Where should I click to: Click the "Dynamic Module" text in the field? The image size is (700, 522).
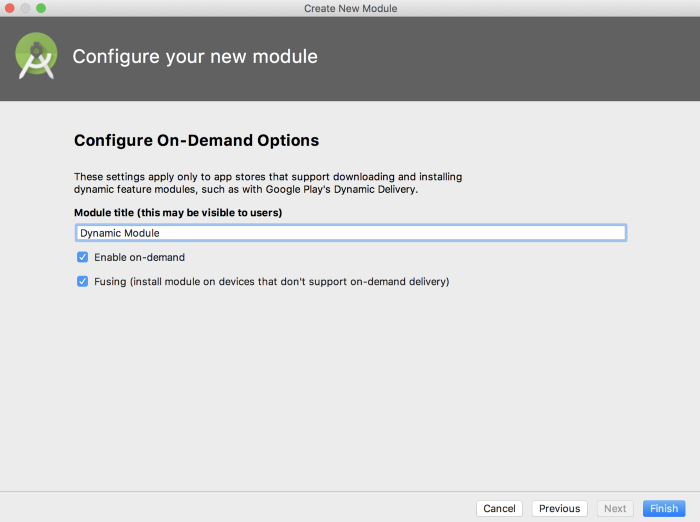[119, 233]
